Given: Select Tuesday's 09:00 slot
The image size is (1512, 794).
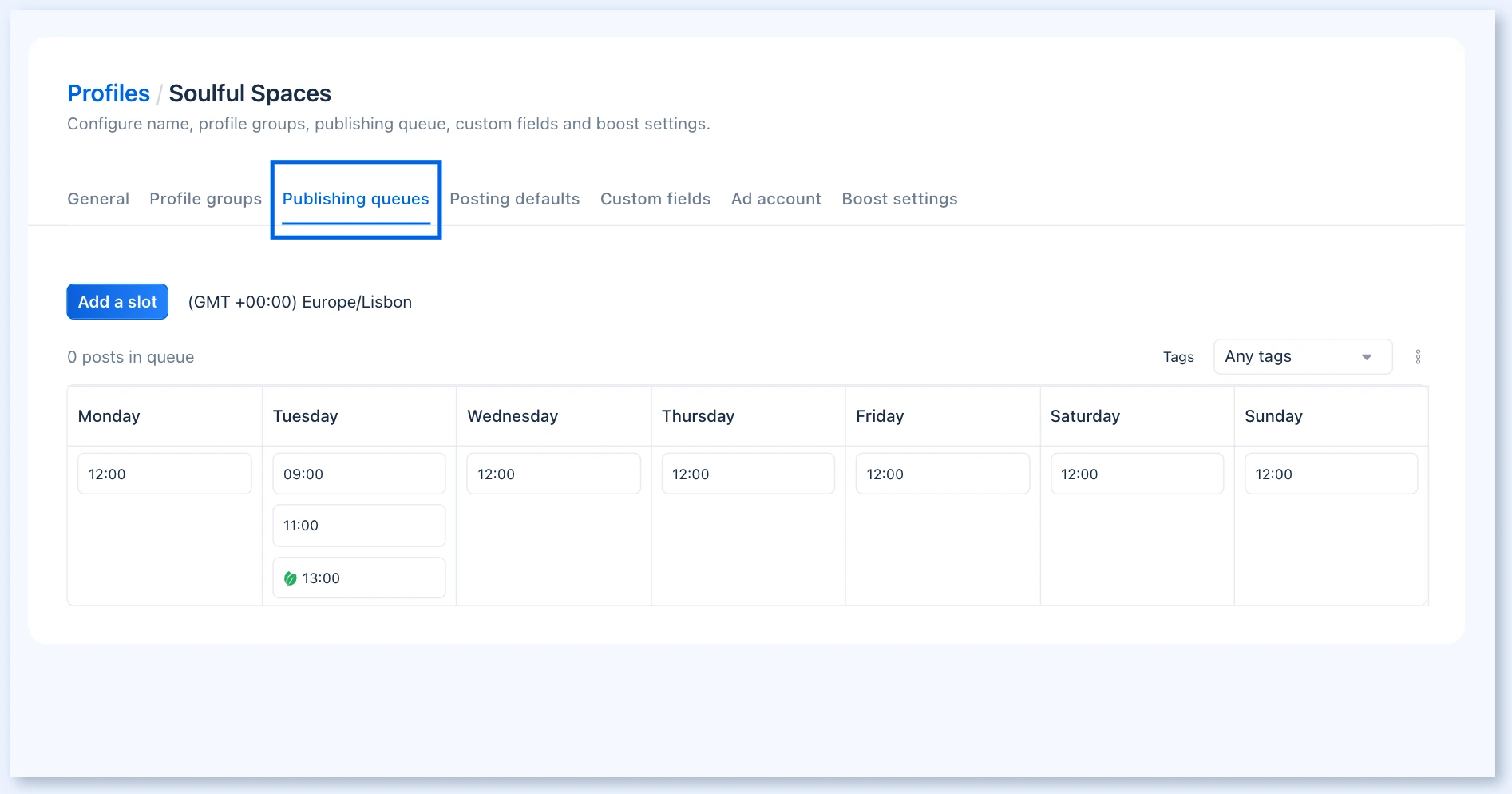Looking at the screenshot, I should (359, 474).
